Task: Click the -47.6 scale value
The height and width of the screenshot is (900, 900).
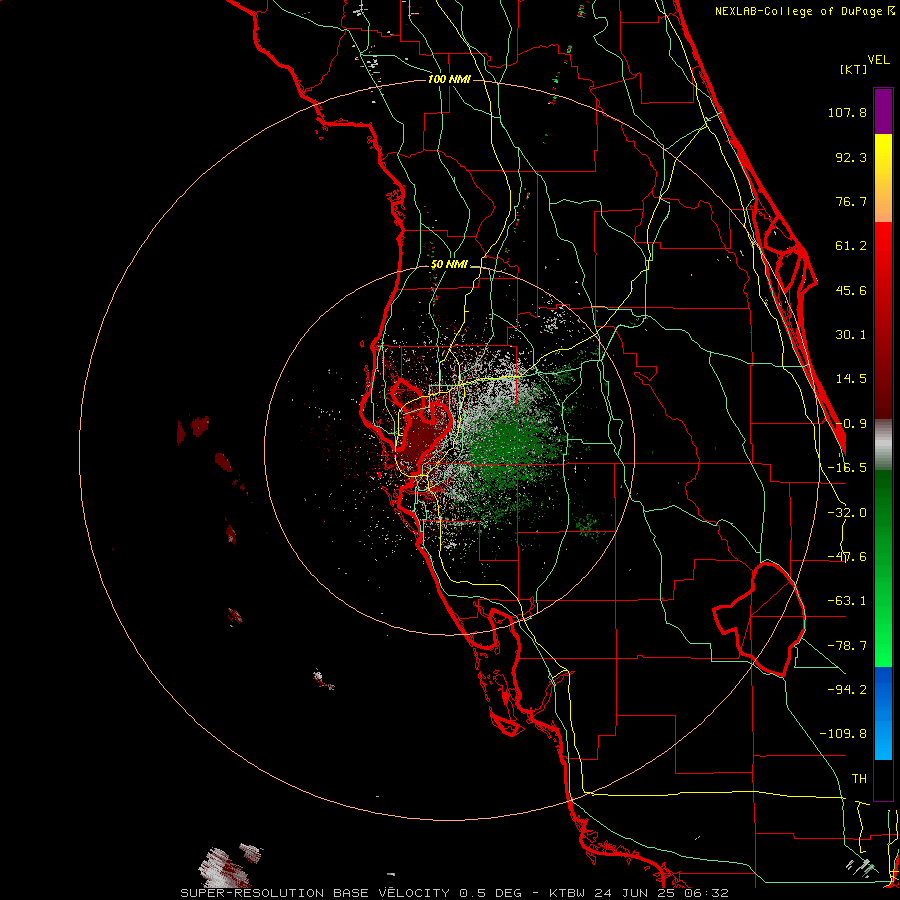Action: coord(847,557)
